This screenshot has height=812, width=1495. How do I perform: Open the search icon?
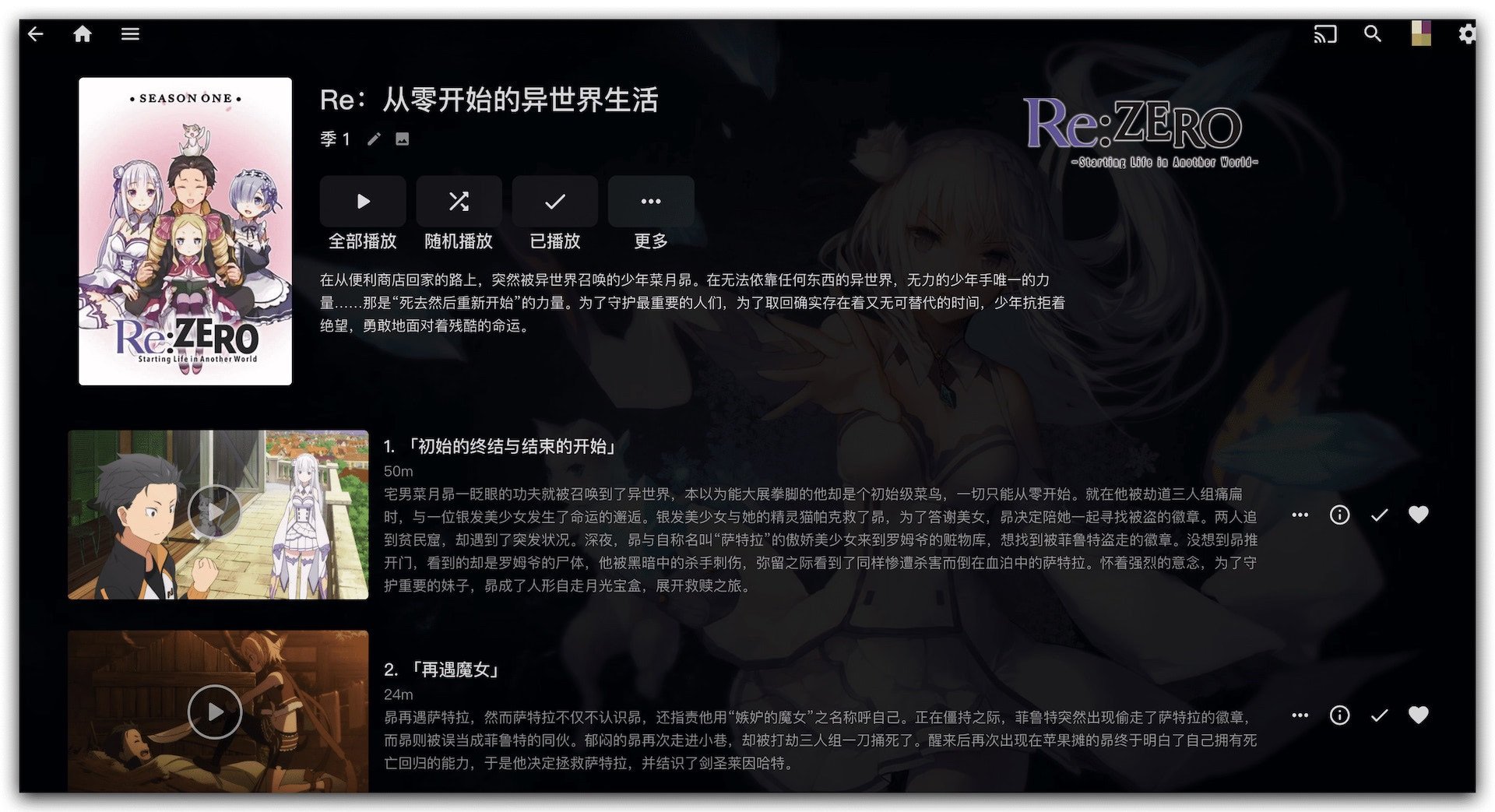tap(1372, 33)
